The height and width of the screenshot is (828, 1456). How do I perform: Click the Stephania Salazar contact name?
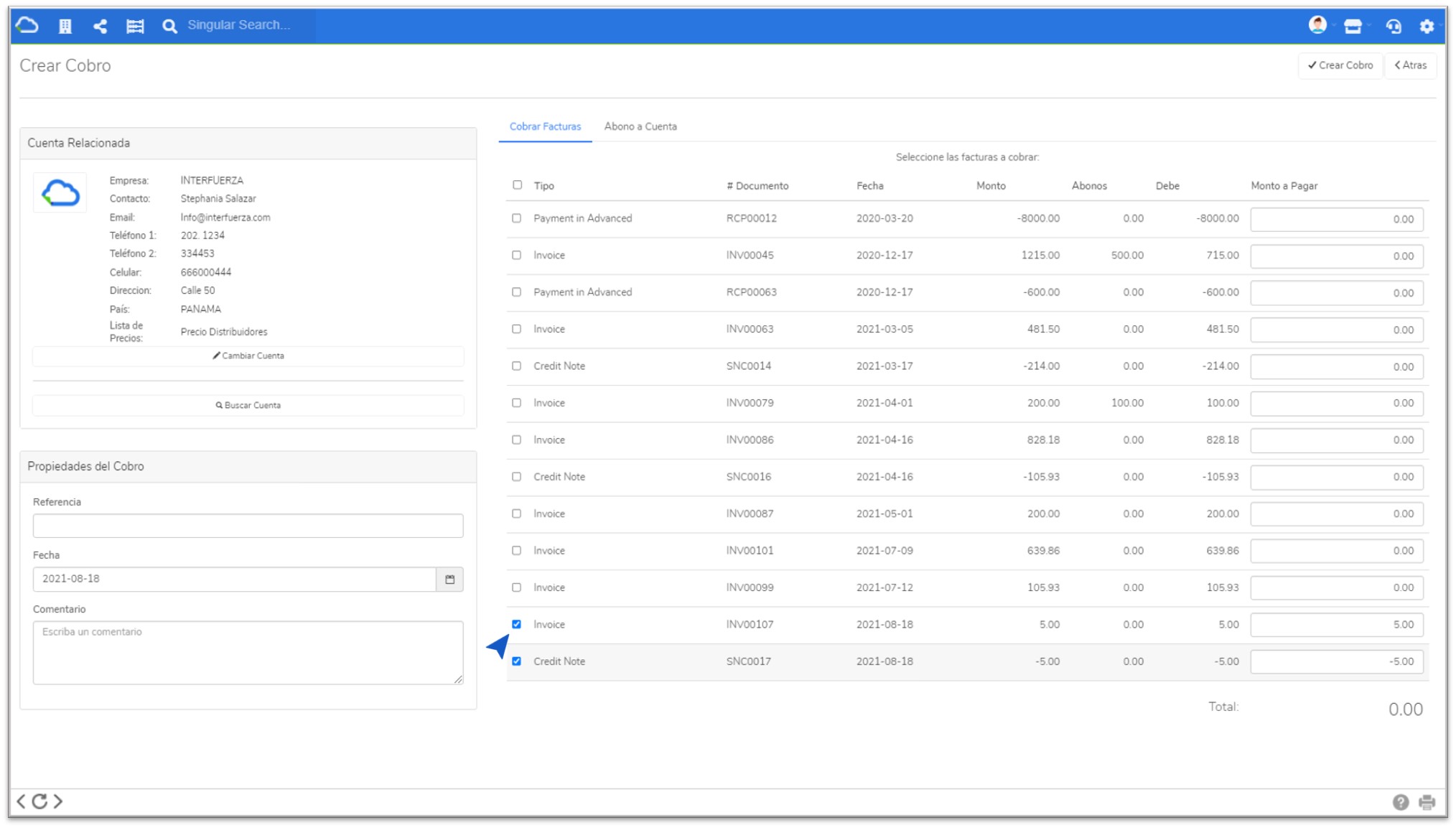(x=218, y=199)
